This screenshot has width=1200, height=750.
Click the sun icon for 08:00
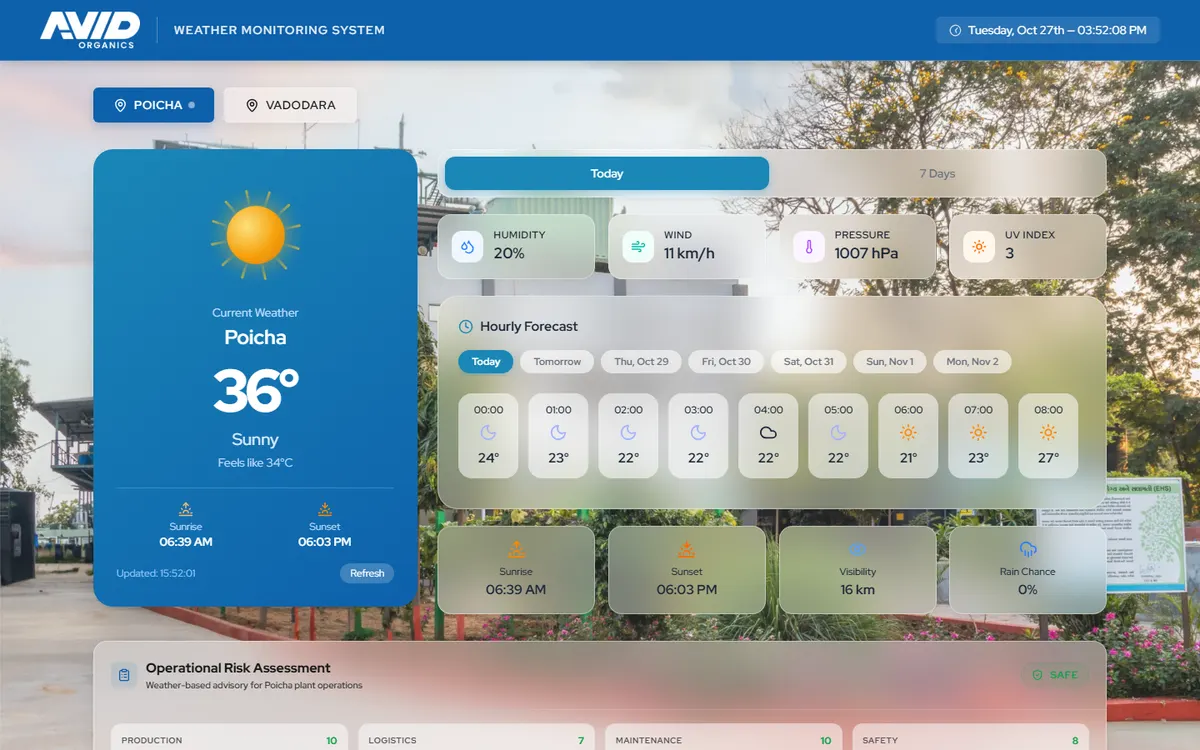[x=1048, y=433]
